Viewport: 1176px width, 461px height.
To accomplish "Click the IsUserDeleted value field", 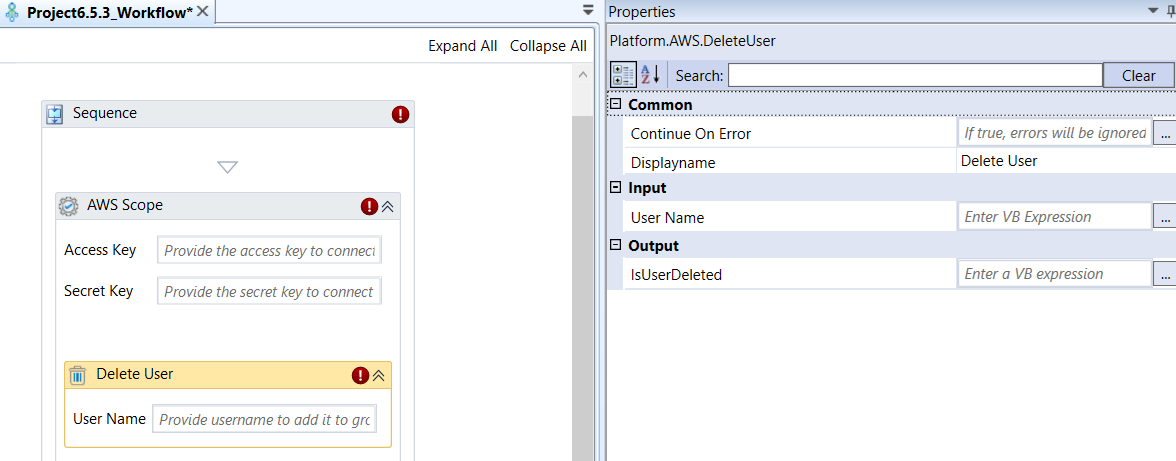I will coord(1054,274).
